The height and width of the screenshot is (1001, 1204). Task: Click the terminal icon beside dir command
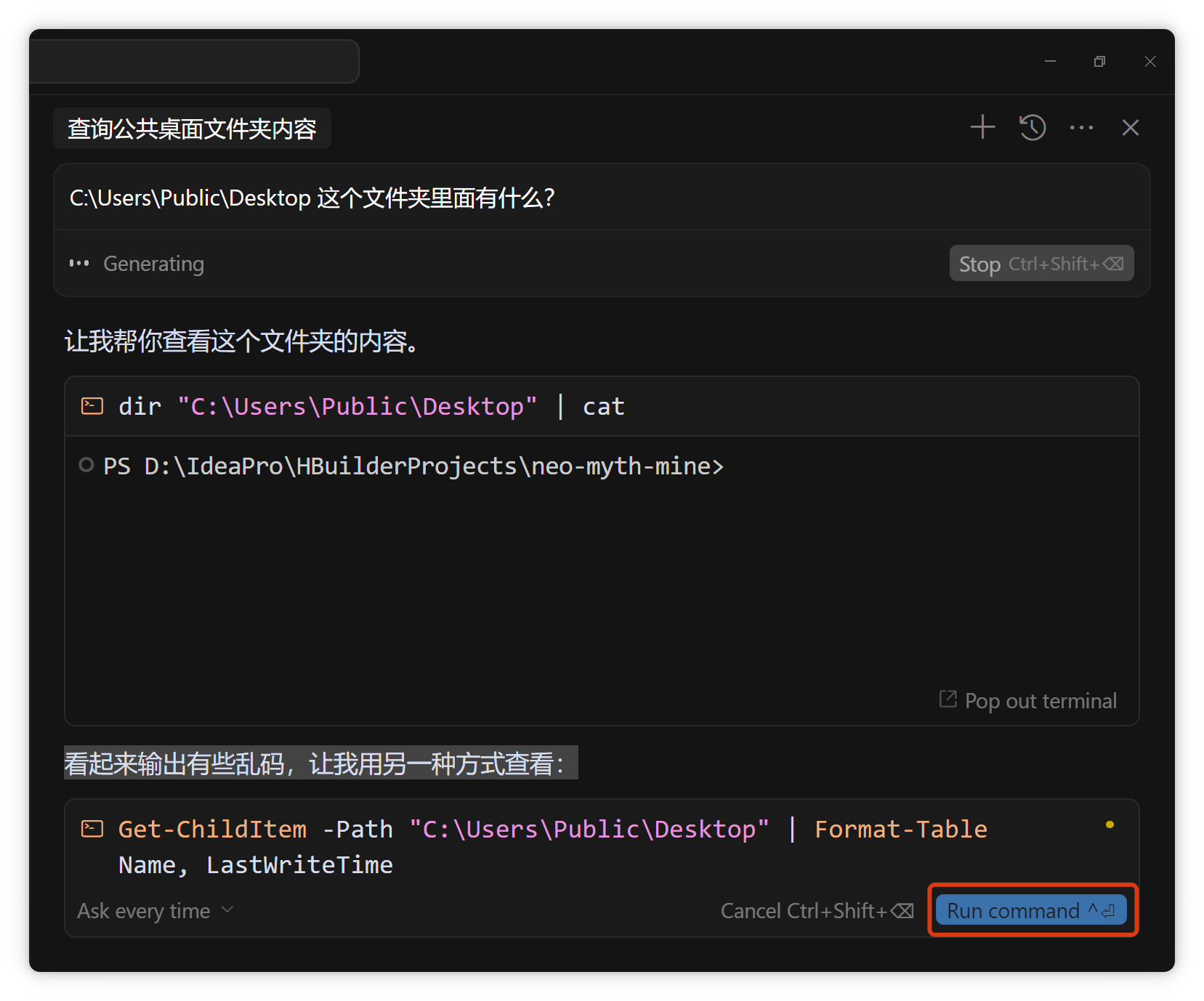pyautogui.click(x=92, y=406)
